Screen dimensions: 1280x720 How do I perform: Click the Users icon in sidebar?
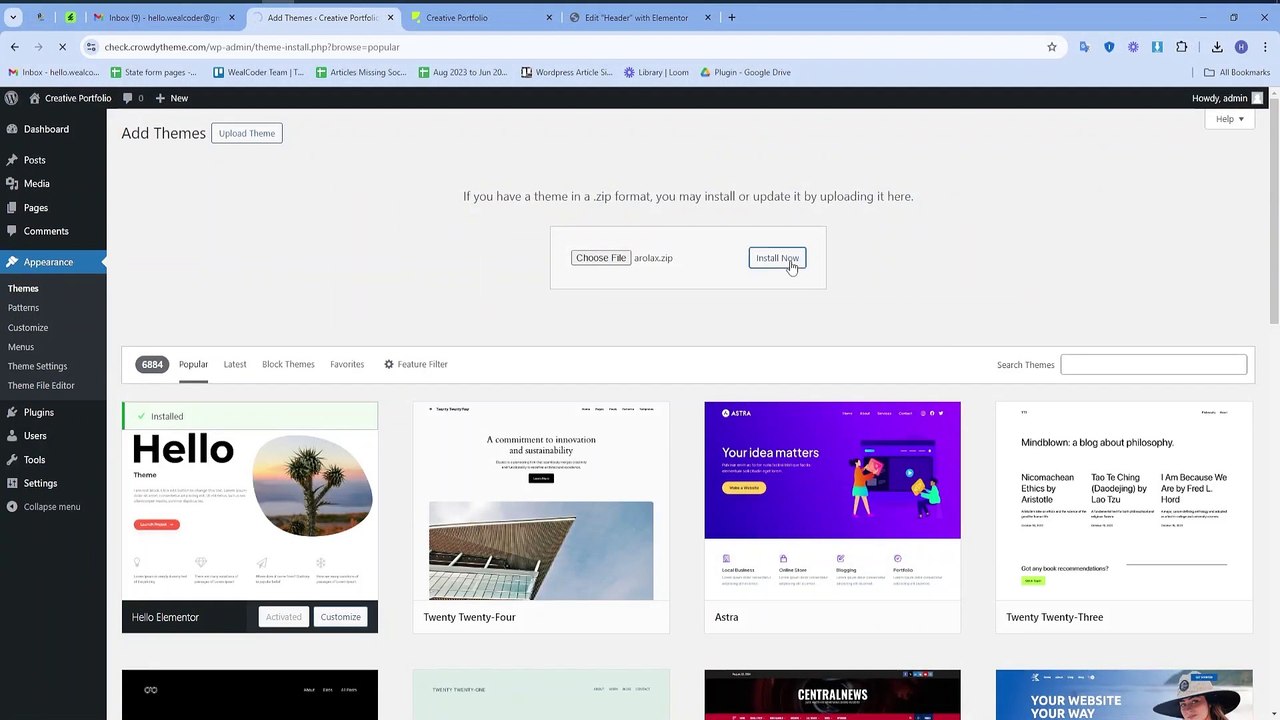click(11, 436)
